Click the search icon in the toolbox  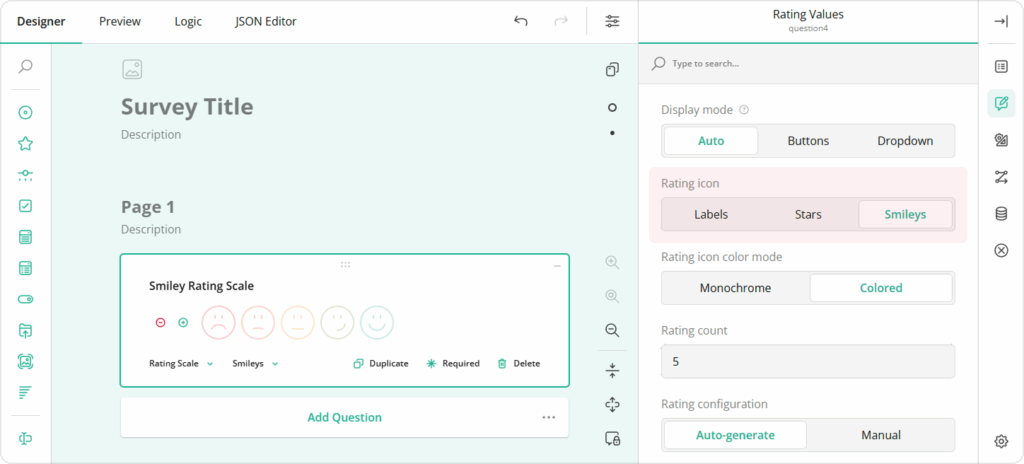point(26,67)
